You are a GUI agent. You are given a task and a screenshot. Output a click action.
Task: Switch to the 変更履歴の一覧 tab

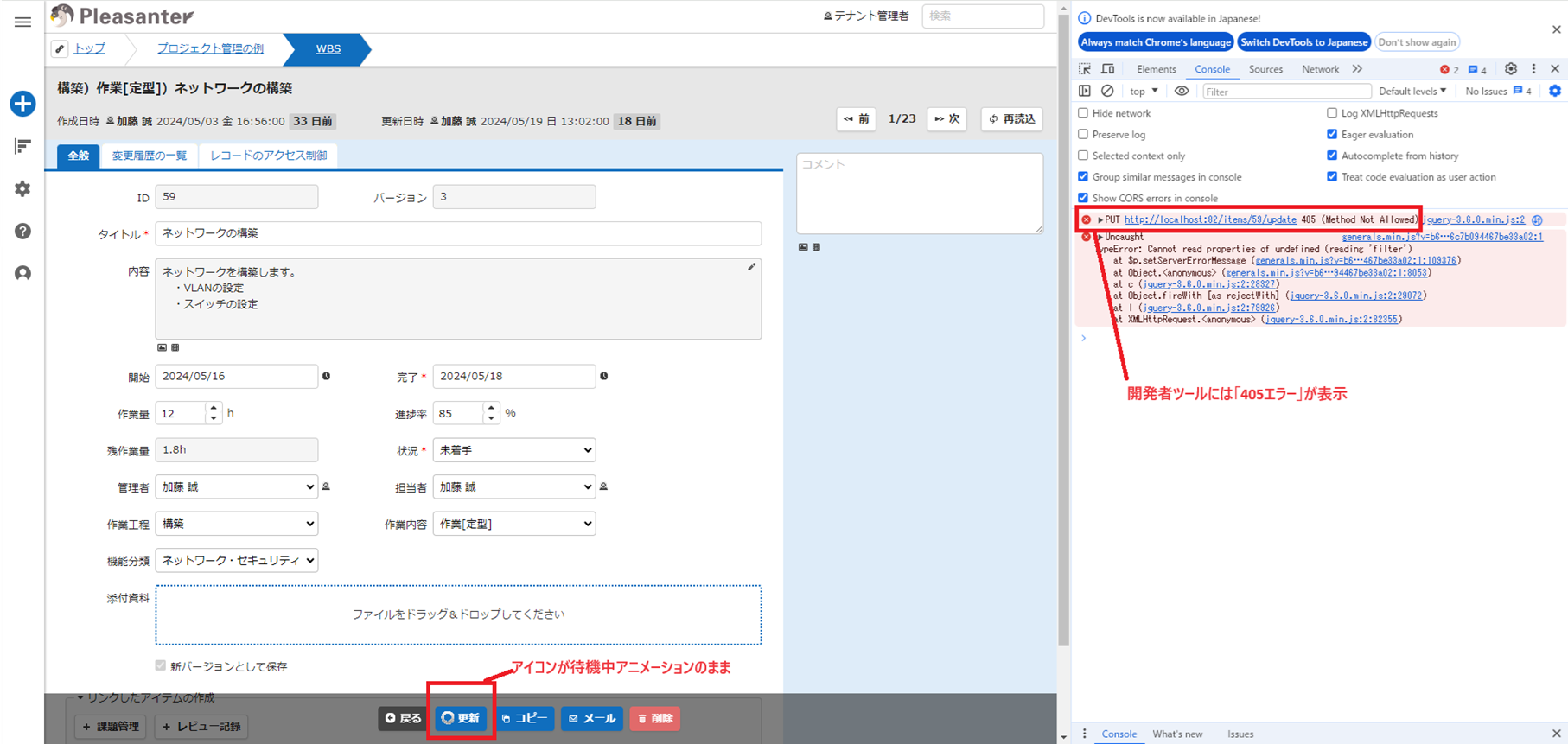(150, 156)
